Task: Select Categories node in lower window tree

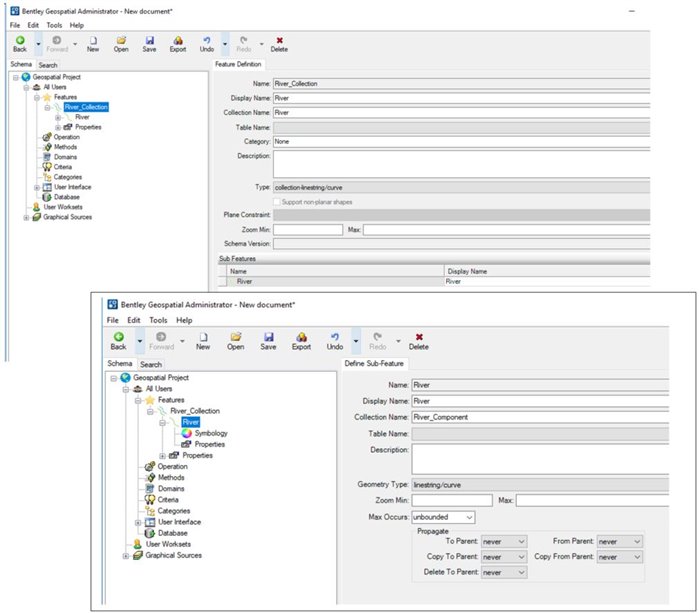Action: pos(174,511)
